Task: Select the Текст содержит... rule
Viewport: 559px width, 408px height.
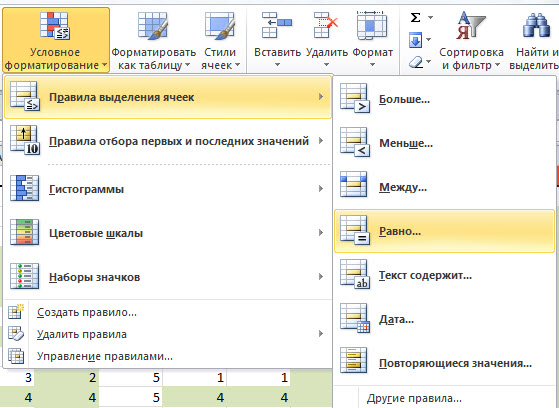Action: pyautogui.click(x=445, y=275)
